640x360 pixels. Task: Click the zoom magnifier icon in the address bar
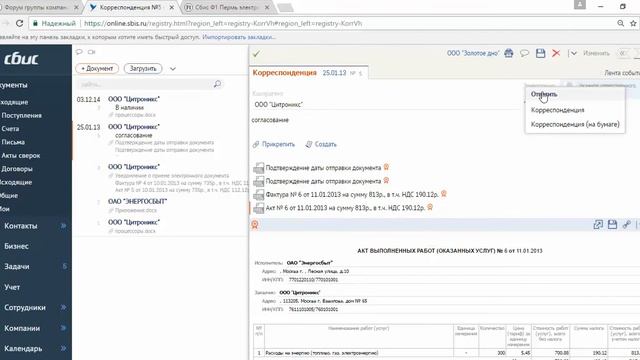click(x=620, y=23)
